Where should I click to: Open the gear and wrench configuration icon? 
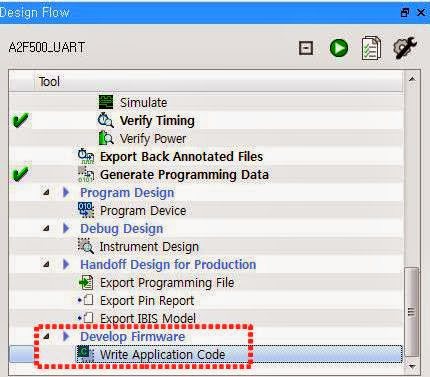pos(404,48)
